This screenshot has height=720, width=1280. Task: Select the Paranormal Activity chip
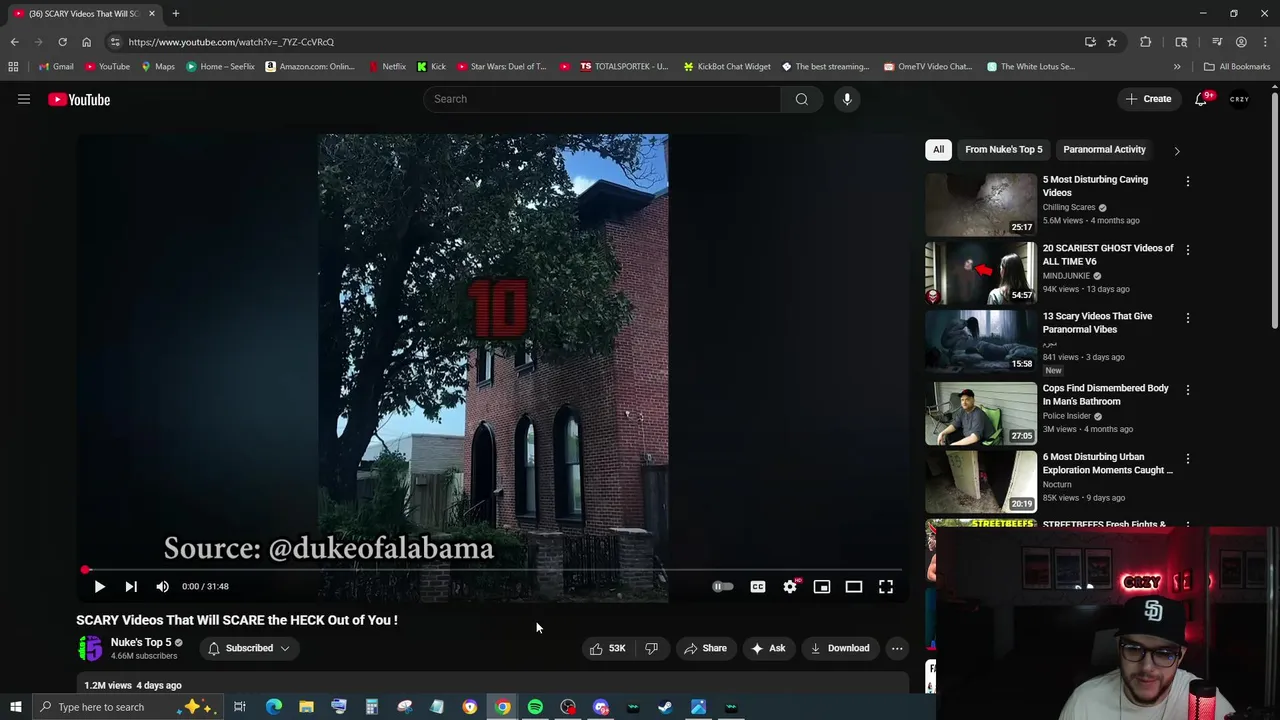coord(1104,149)
